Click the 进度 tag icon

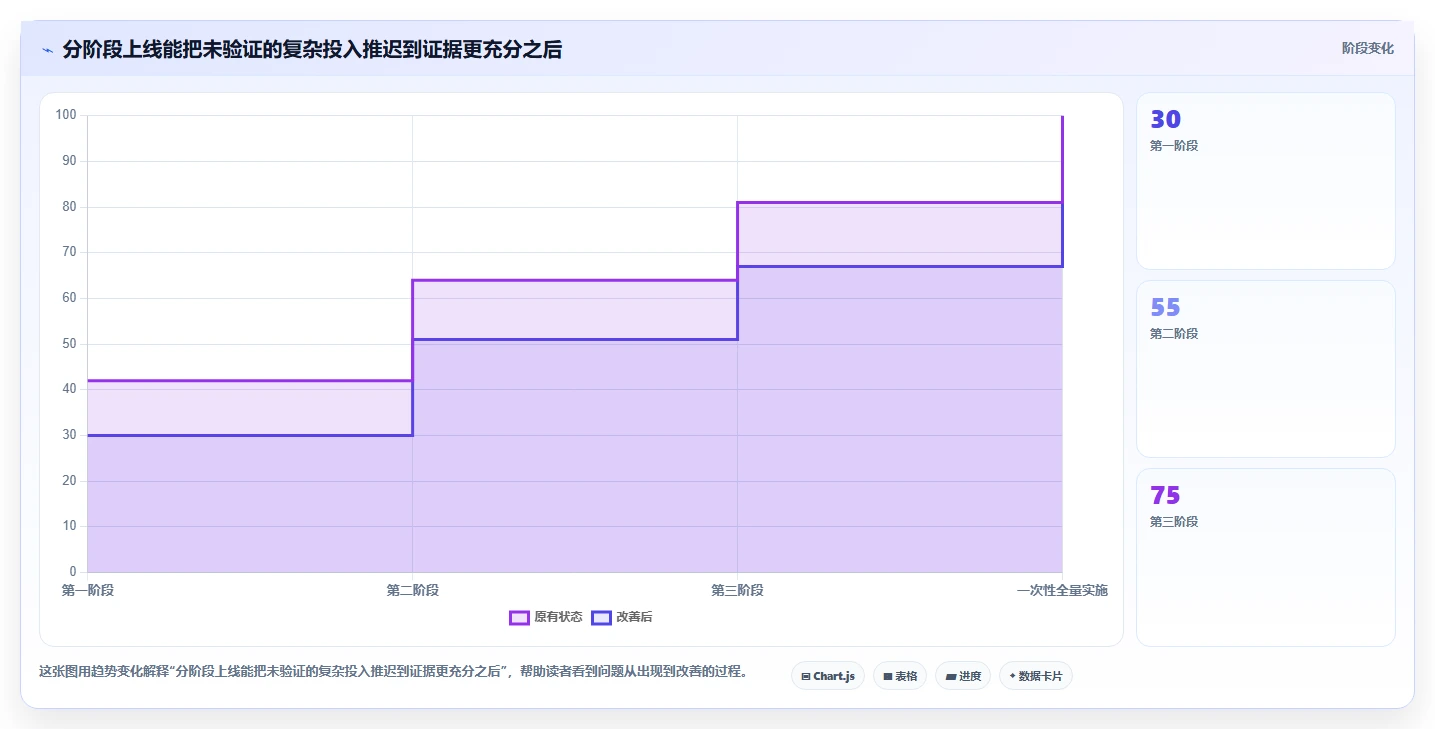click(x=950, y=677)
